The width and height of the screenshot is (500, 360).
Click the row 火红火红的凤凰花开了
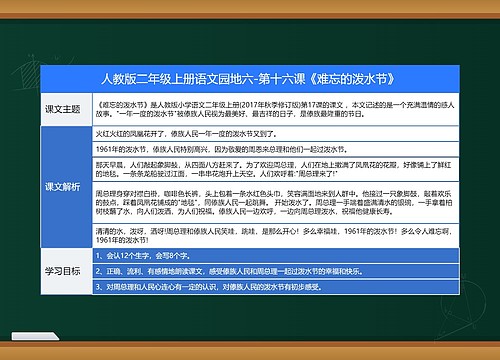[x=276, y=134]
